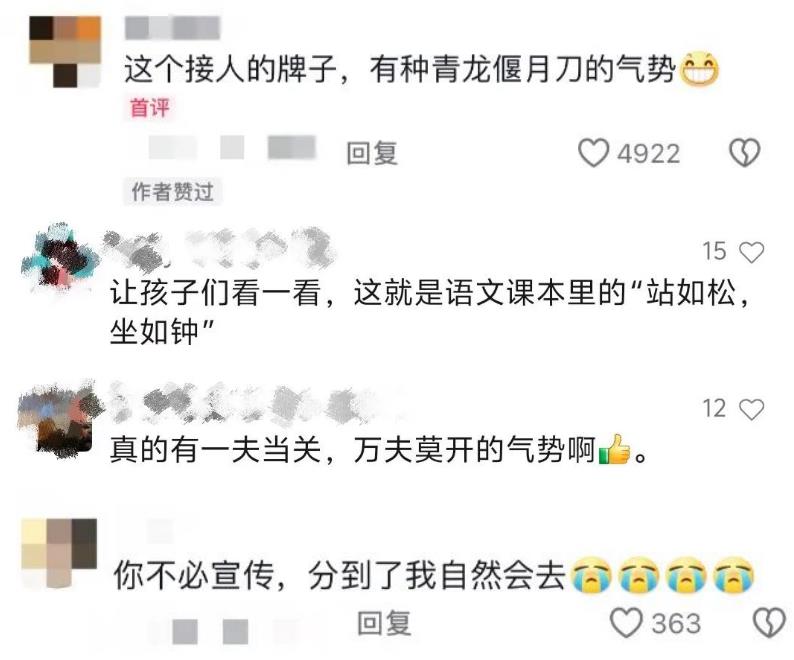Like the 一夫当关 comment with 12 likes

(x=751, y=409)
